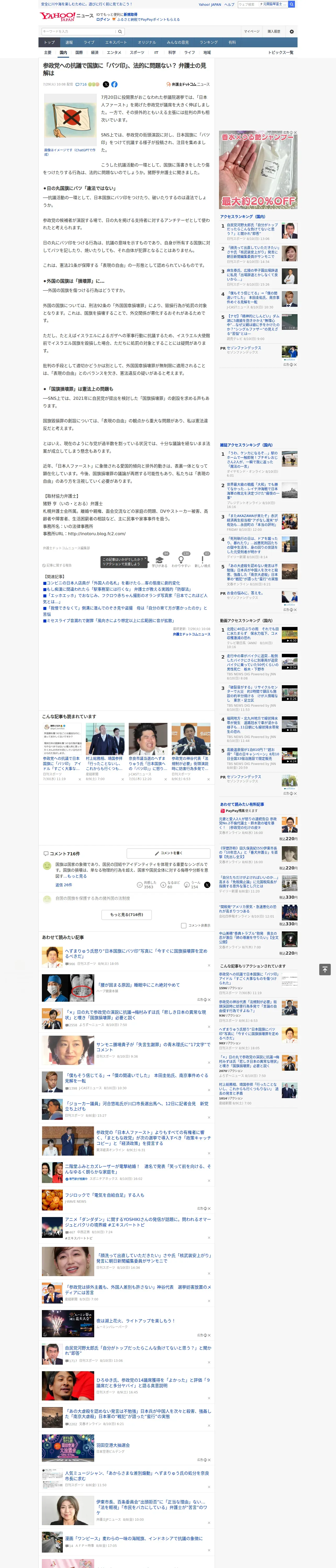The width and height of the screenshot is (336, 1568).
Task: Open へずまりゅう氏 国旗にバツ印 article
Action: click(x=137, y=953)
